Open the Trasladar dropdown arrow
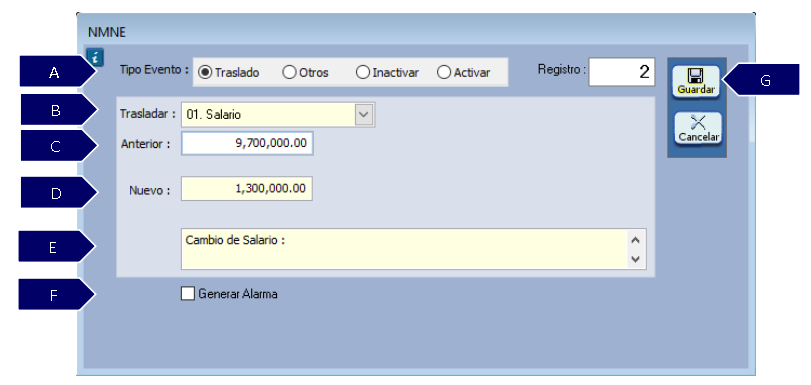 [x=364, y=115]
